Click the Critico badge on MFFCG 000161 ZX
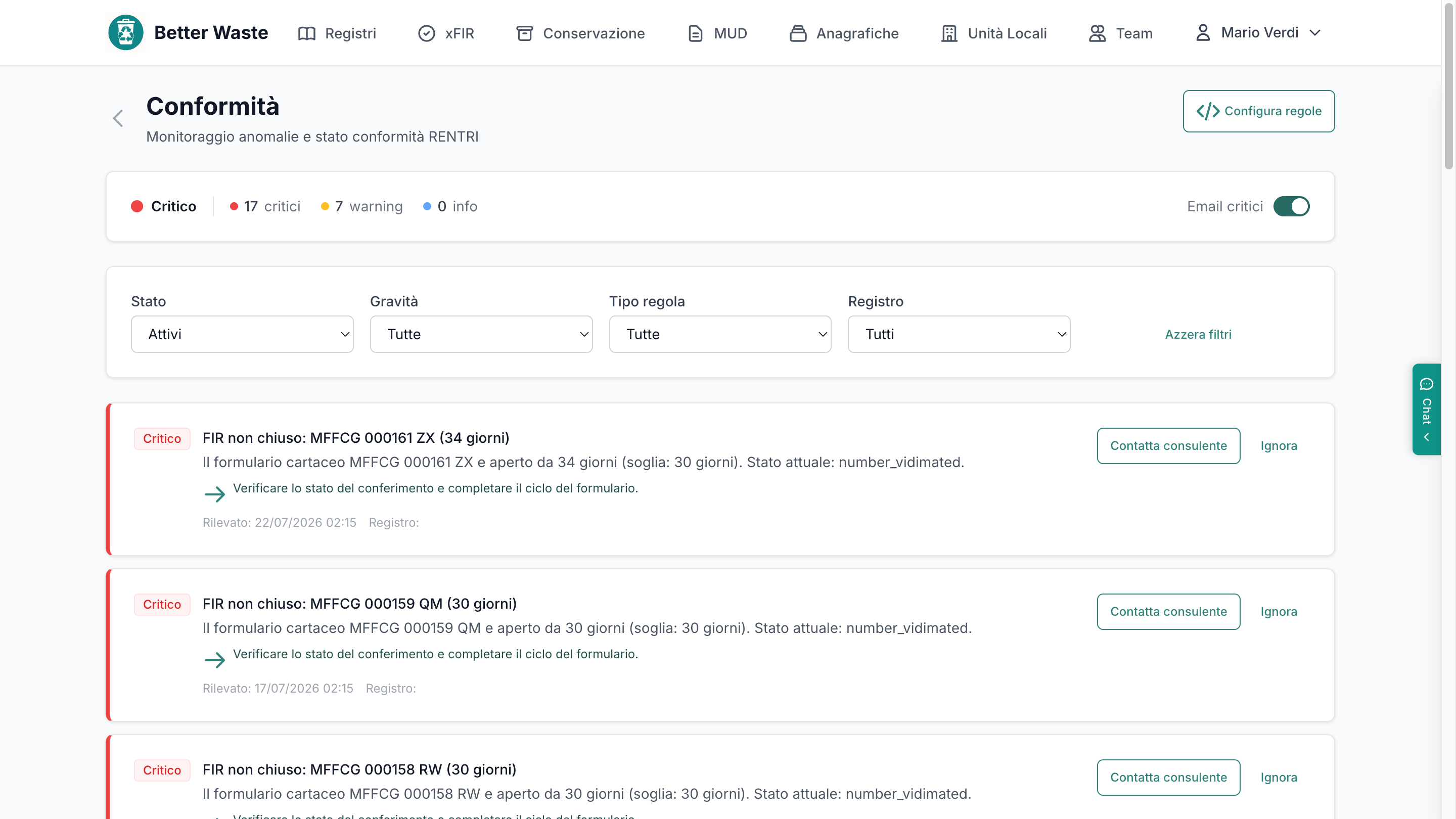Image resolution: width=1456 pixels, height=819 pixels. [162, 439]
